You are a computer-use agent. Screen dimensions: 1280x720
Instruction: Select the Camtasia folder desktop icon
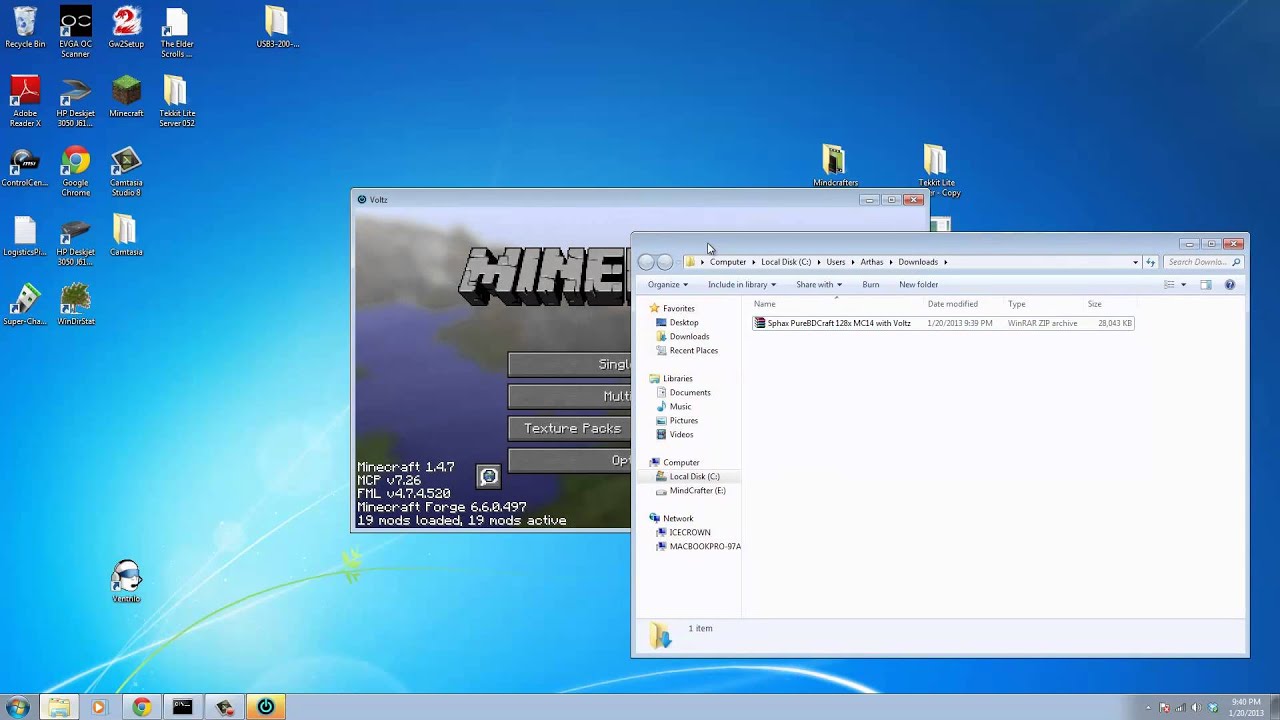[x=126, y=236]
